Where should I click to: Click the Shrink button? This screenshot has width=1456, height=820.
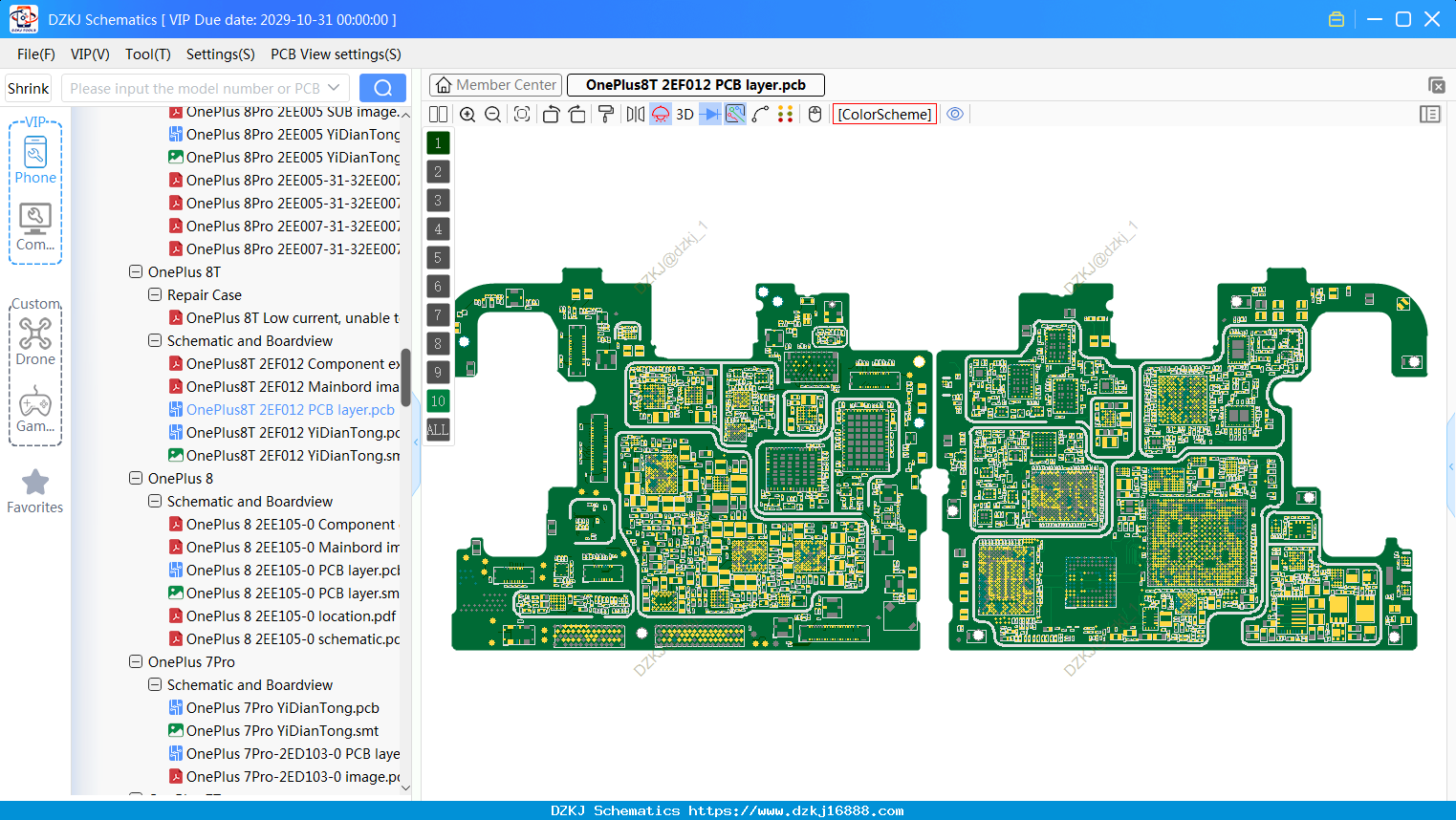29,89
